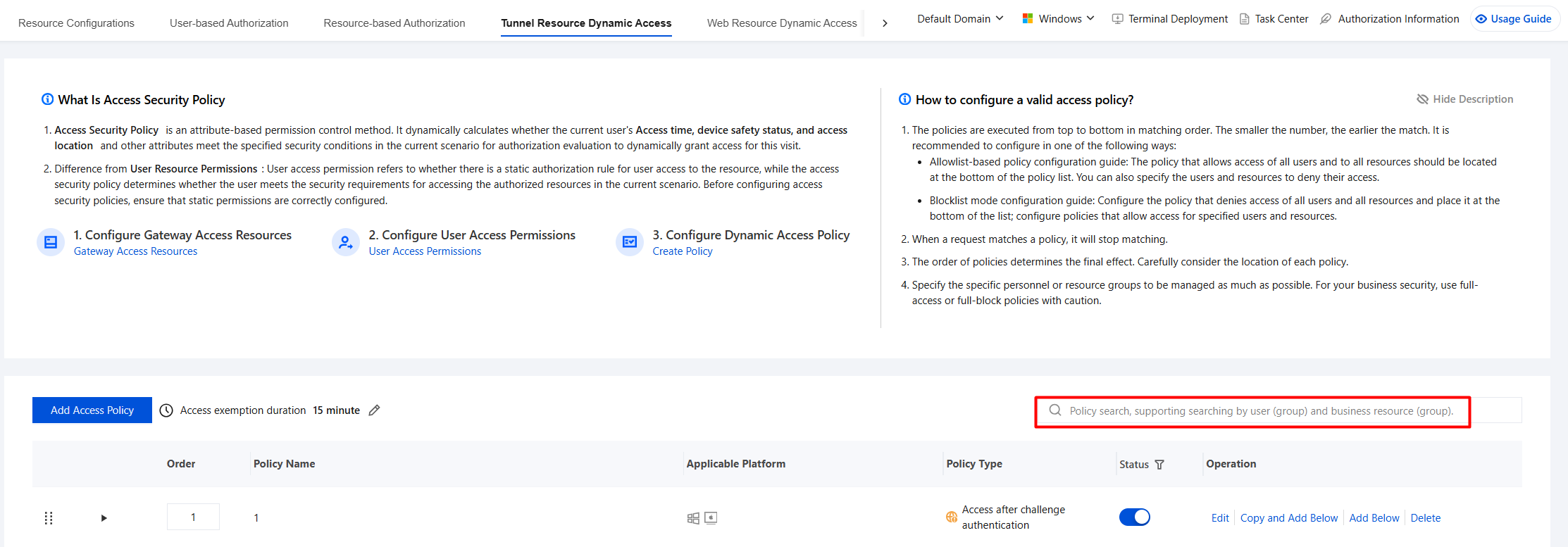
Task: Switch to the User-based Authorization tab
Action: coord(229,23)
